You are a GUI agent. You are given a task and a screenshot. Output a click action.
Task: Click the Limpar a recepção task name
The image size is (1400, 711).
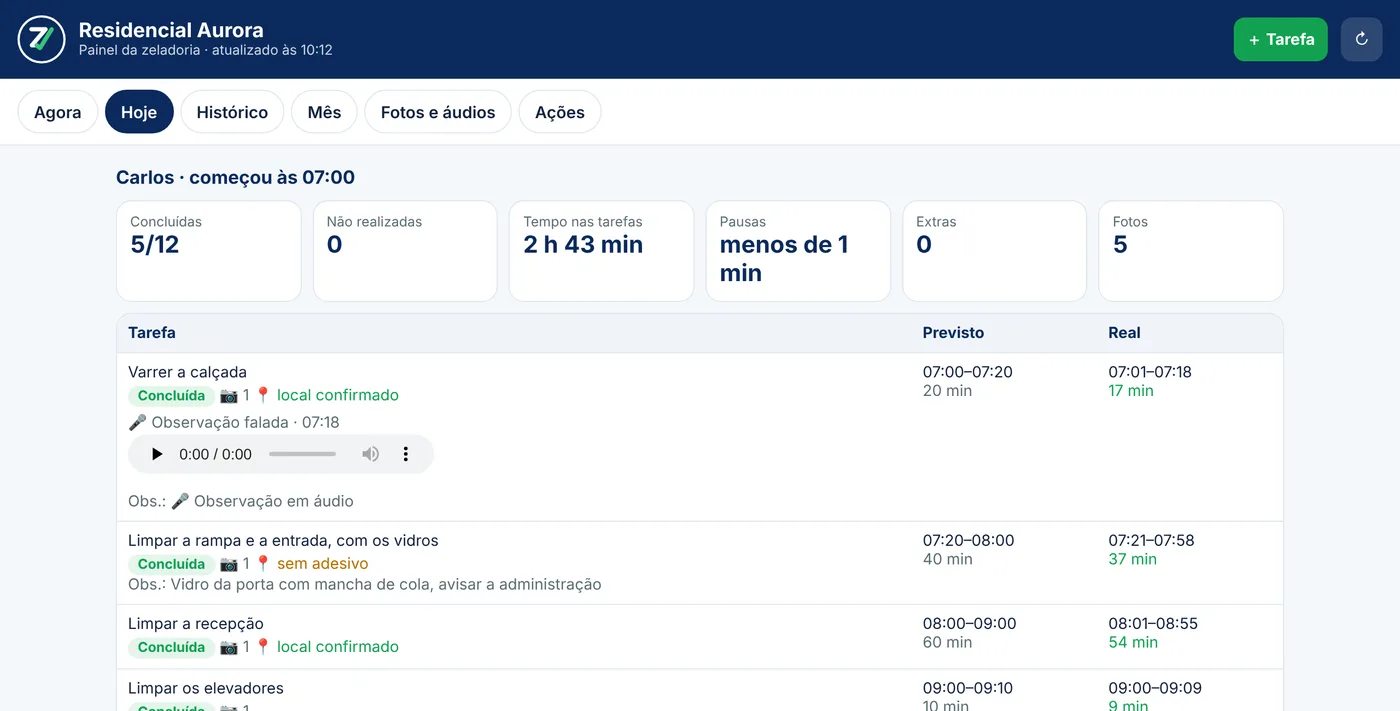point(196,624)
